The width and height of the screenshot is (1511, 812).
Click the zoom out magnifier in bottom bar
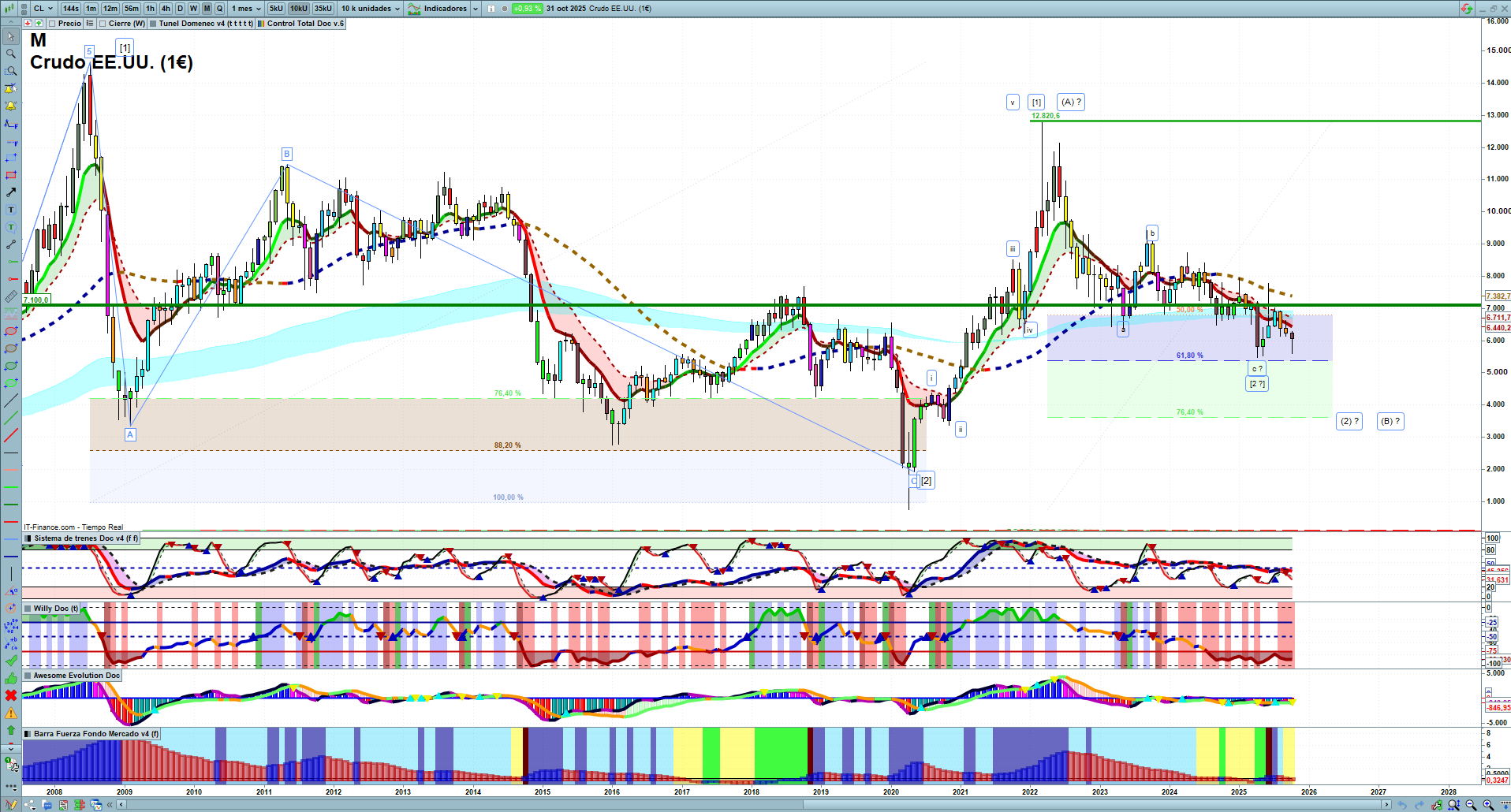coord(1471,805)
